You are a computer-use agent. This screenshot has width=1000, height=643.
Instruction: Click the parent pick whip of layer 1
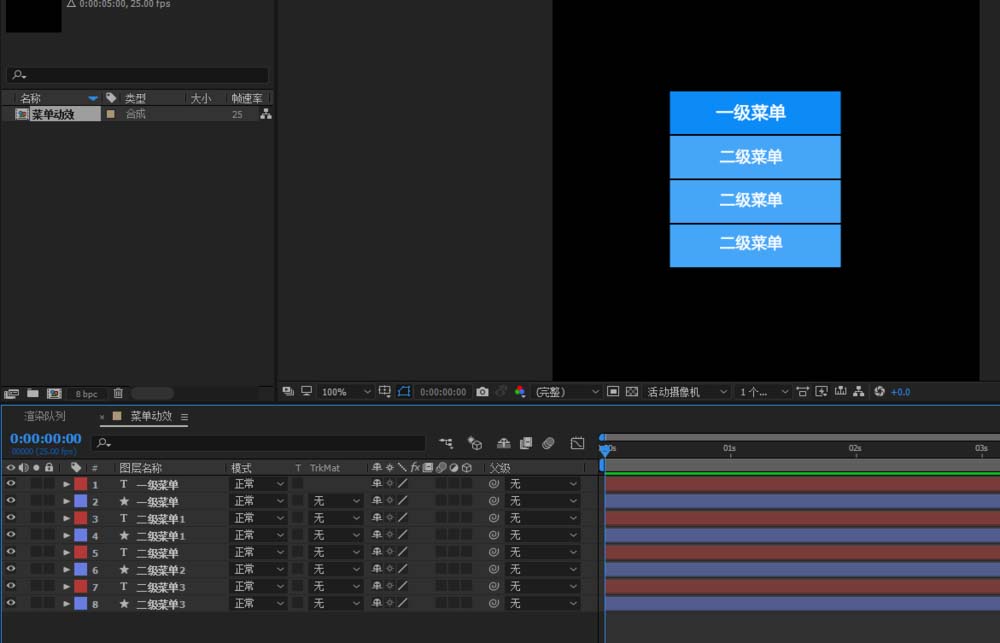(x=493, y=484)
